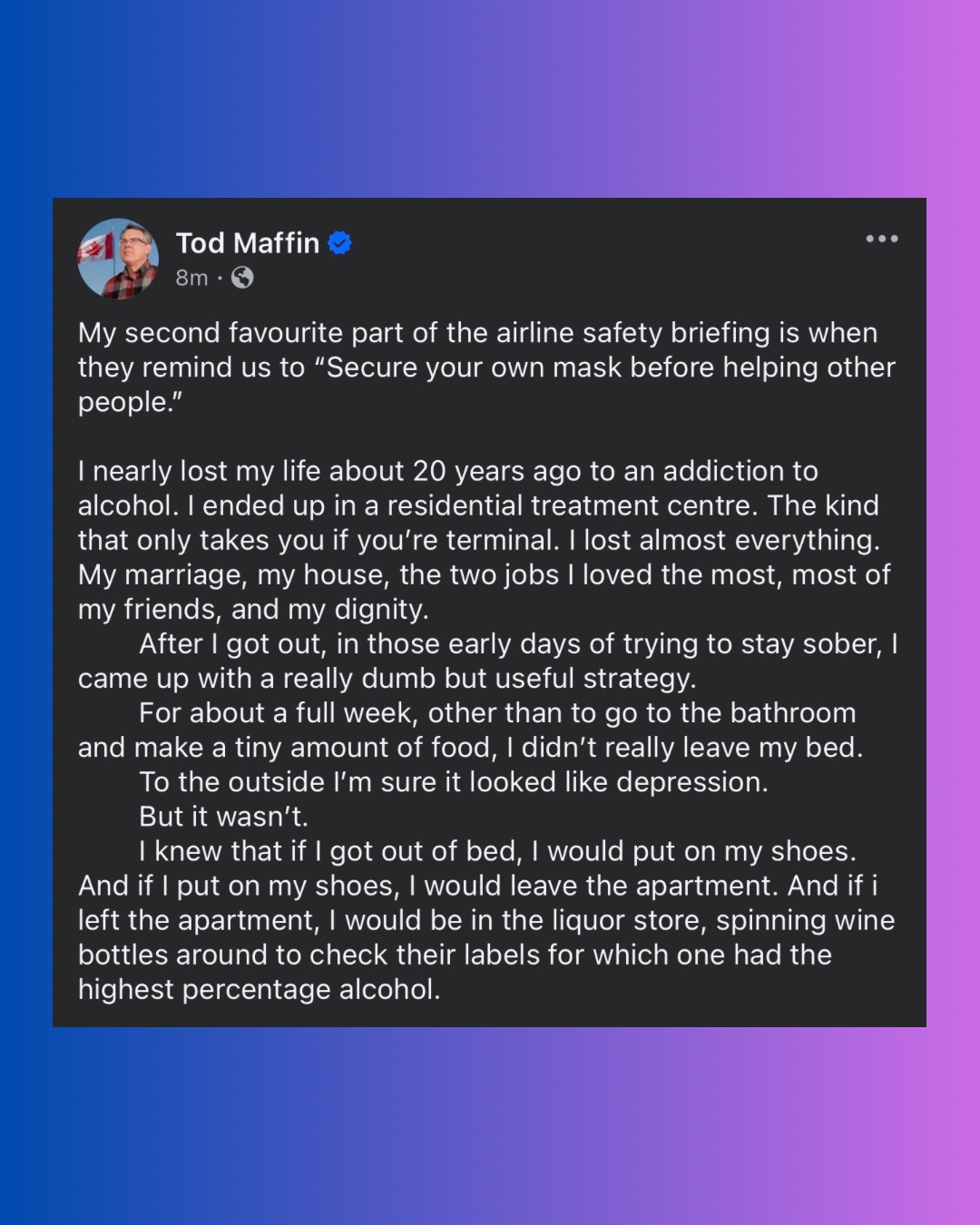Screen dimensions: 980x1225
Task: Click the globe public audience icon
Action: pyautogui.click(x=242, y=278)
